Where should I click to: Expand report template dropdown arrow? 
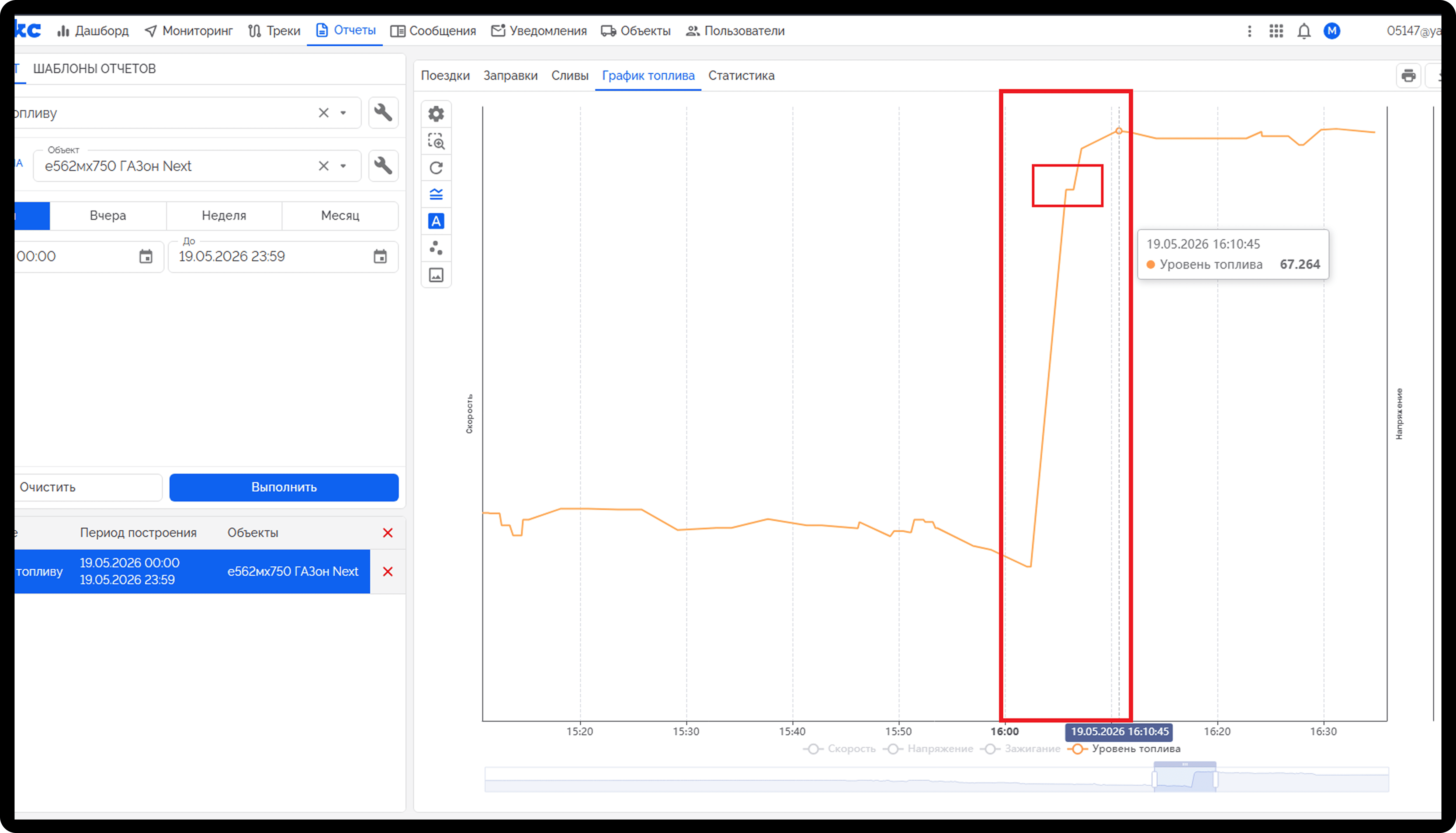click(343, 113)
